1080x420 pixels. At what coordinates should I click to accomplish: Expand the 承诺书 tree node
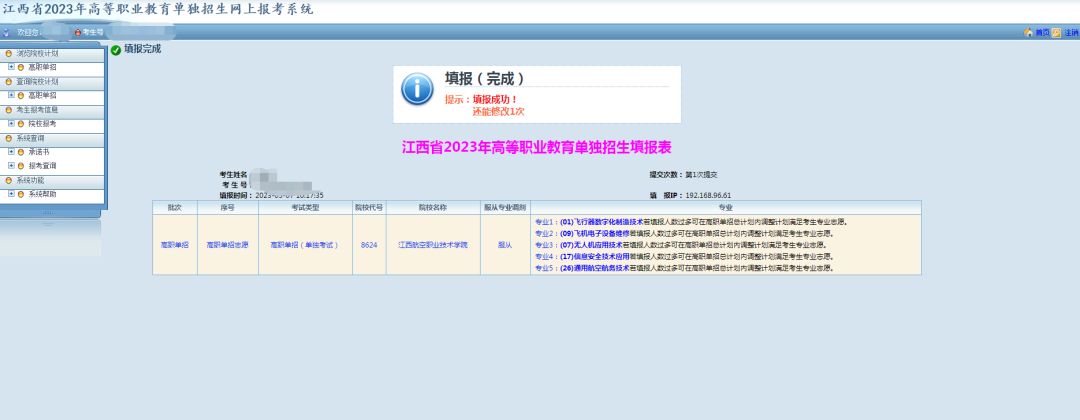coord(11,152)
